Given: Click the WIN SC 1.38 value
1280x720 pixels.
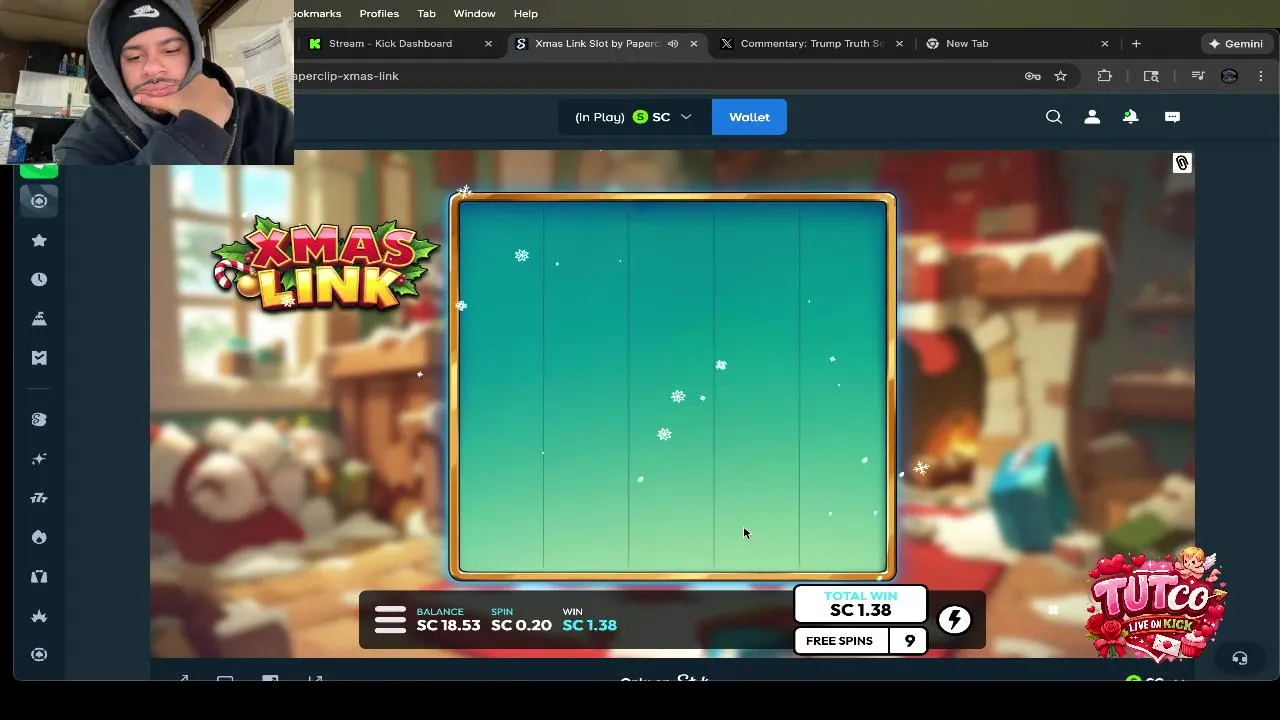Looking at the screenshot, I should click(590, 620).
